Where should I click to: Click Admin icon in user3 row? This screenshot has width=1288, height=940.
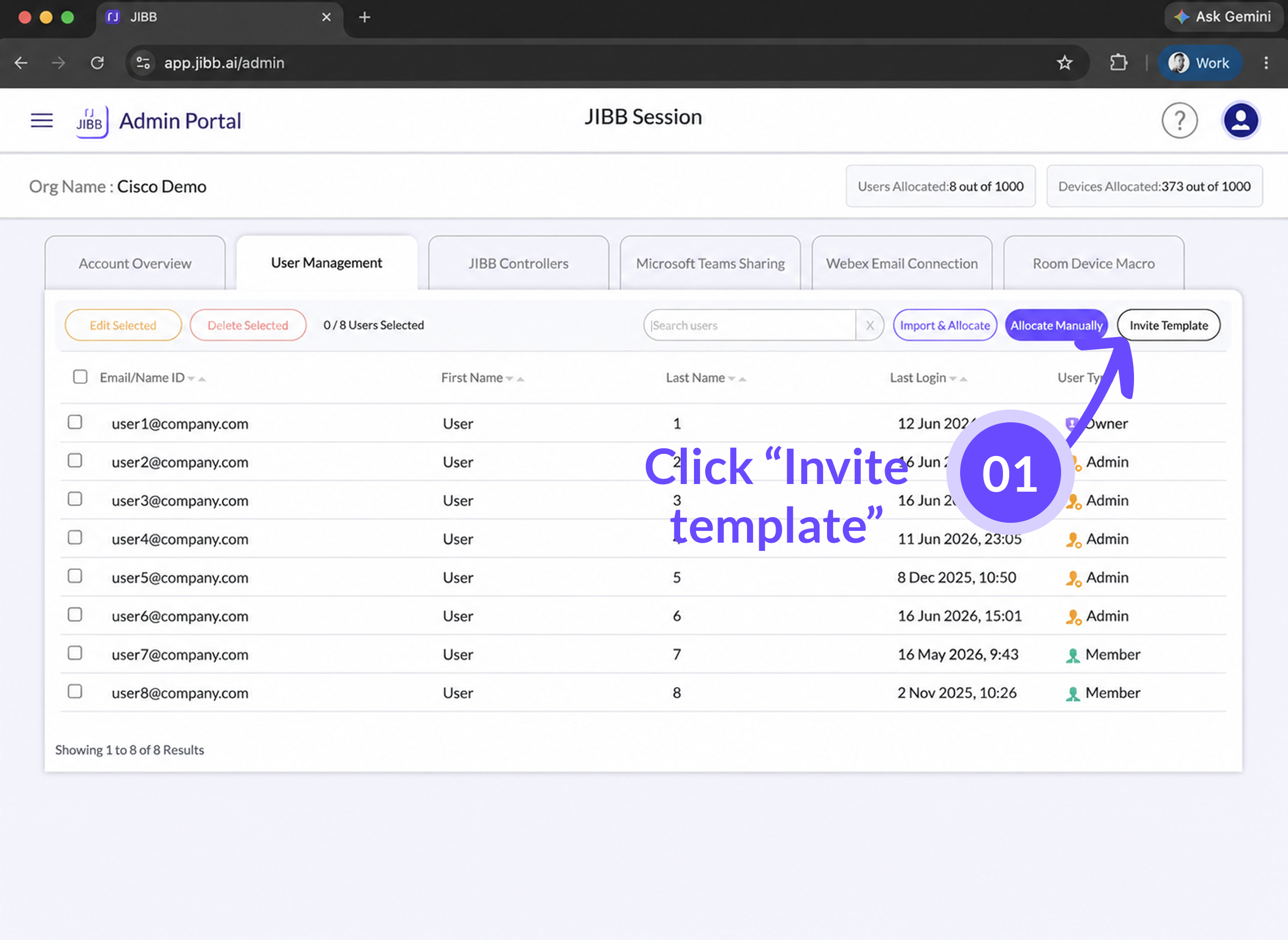1073,501
